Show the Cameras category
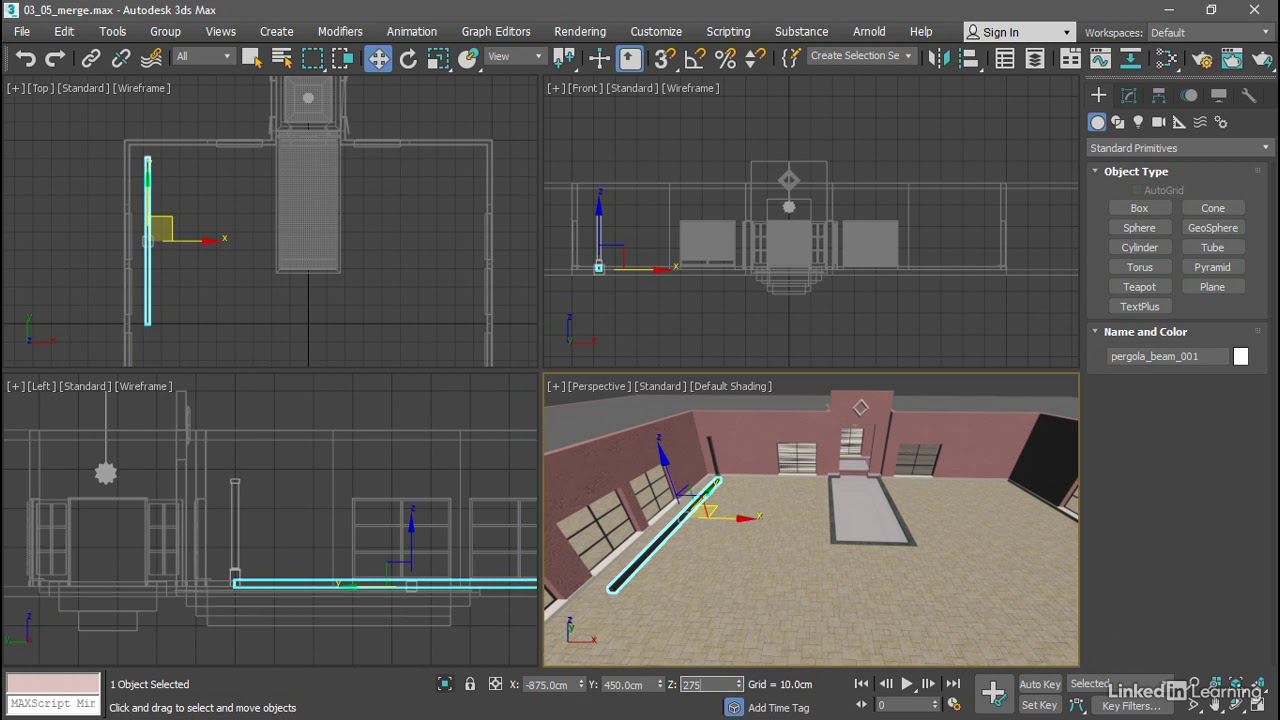 pyautogui.click(x=1158, y=122)
